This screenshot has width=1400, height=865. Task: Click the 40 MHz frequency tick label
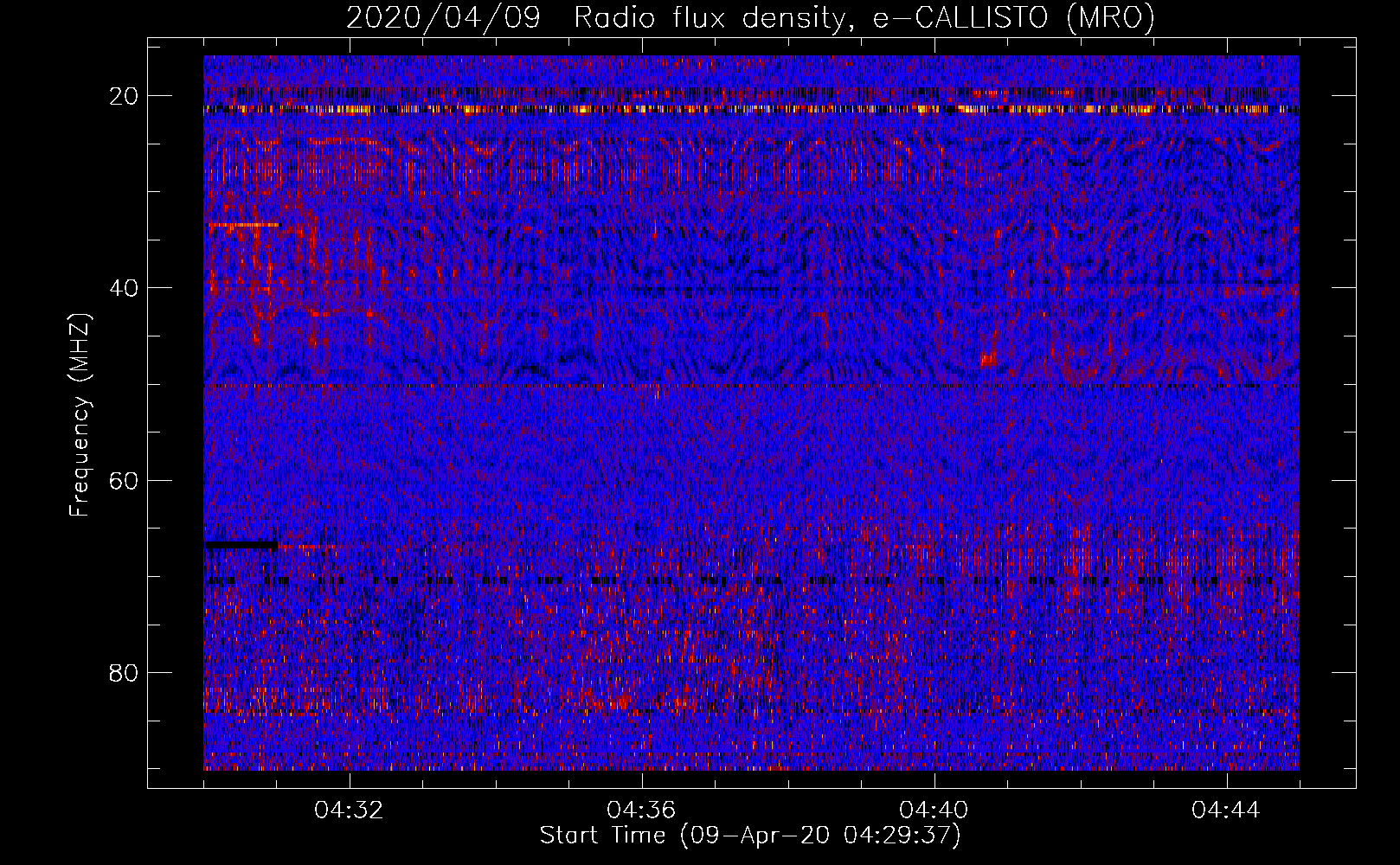click(124, 288)
